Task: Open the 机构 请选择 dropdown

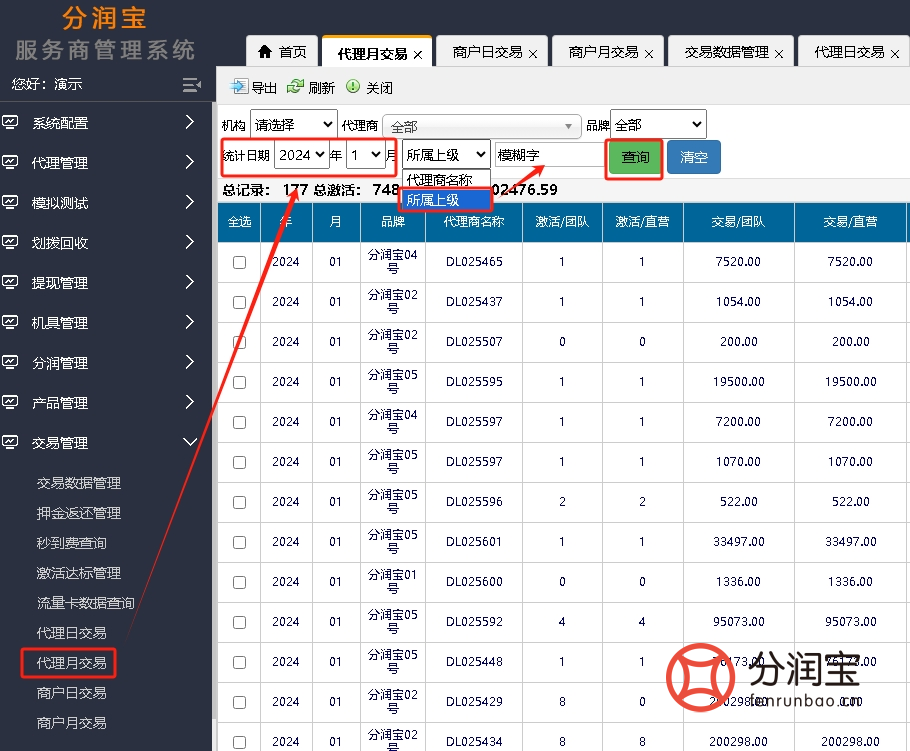Action: [294, 124]
